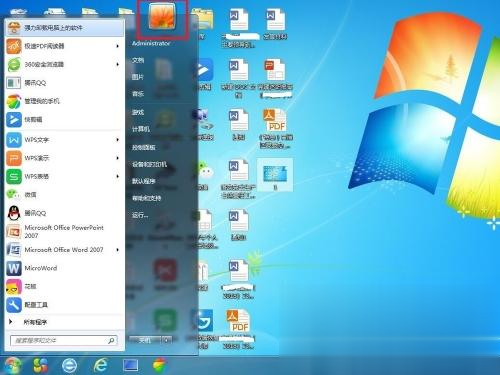Open 计算机 (Computer) from right pane
500x375 pixels.
[141, 129]
